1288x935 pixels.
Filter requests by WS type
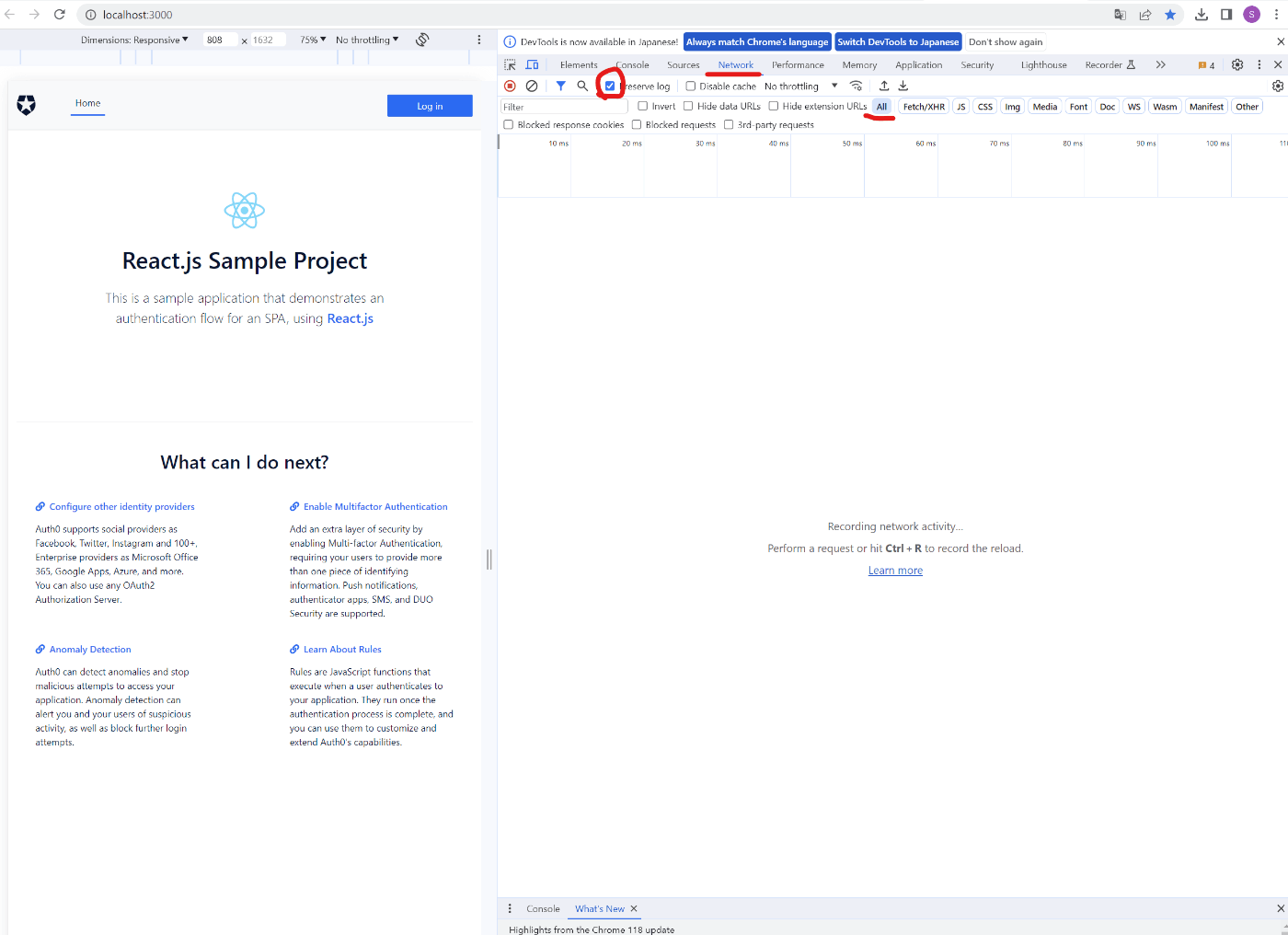click(x=1133, y=107)
